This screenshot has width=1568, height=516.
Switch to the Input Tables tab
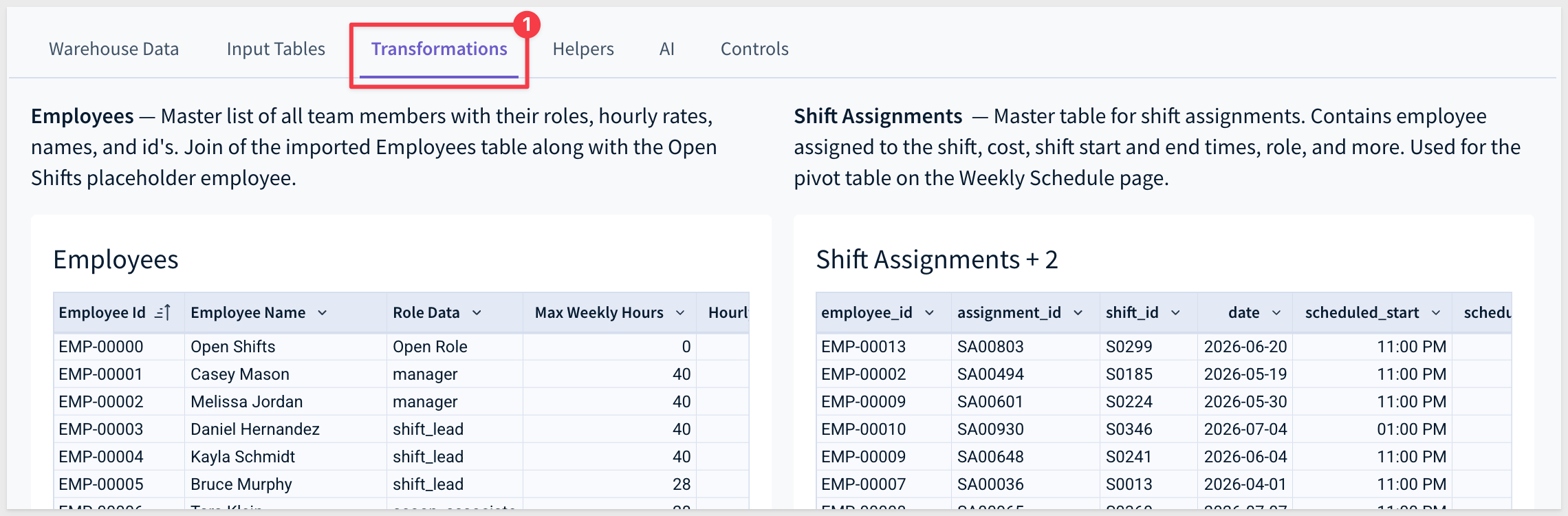click(276, 49)
